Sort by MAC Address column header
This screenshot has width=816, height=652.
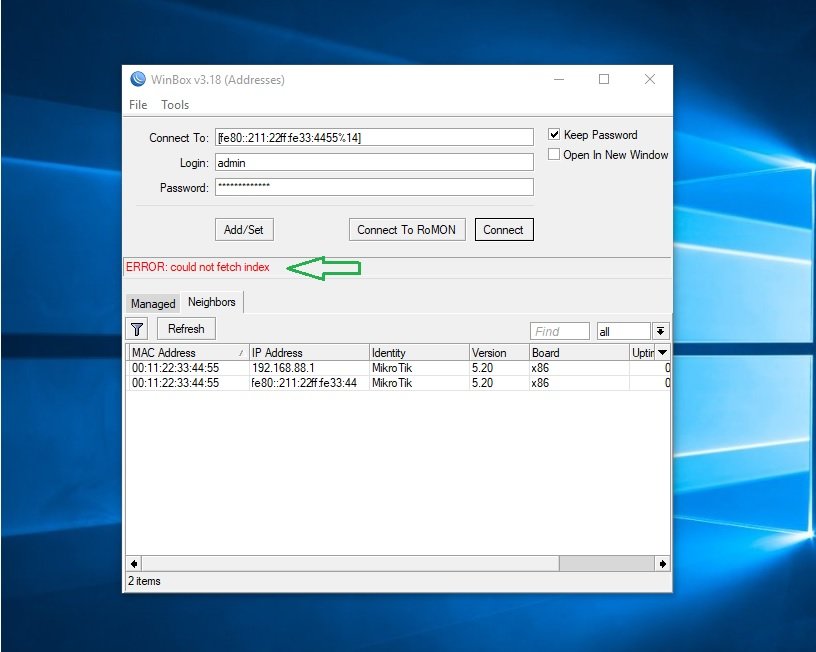(x=188, y=352)
